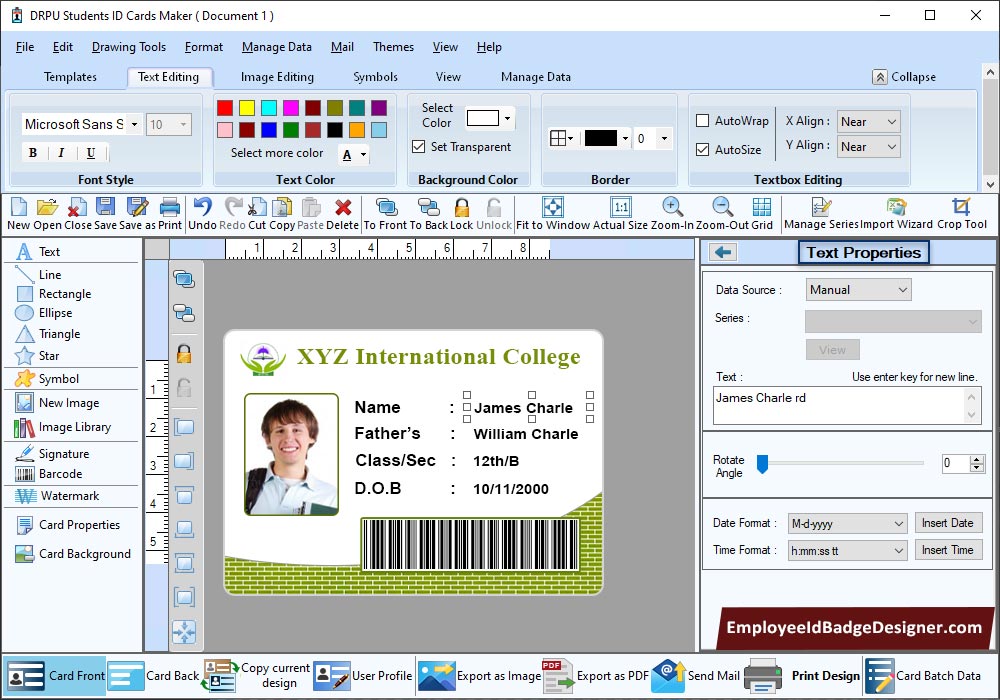The image size is (1000, 700).
Task: Switch to the Image Editing tab
Action: coord(277,77)
